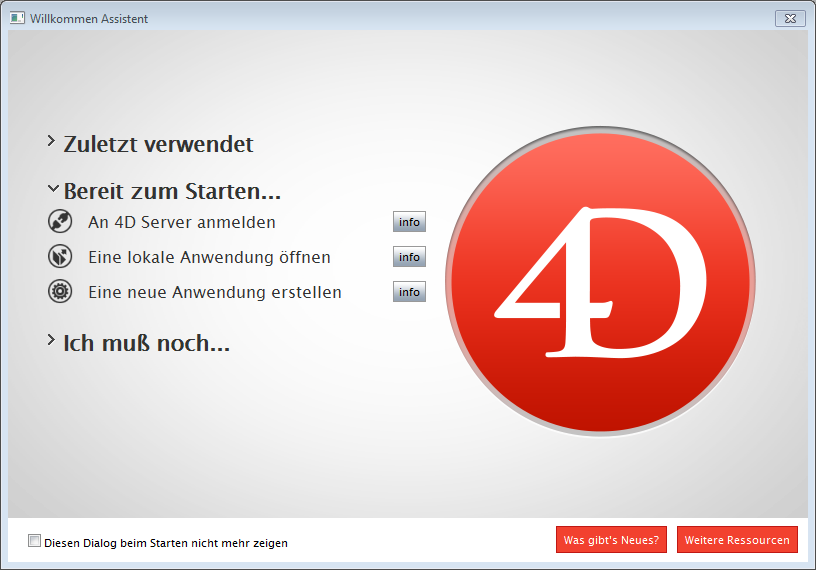The height and width of the screenshot is (570, 816).
Task: Click the gear icon for new application
Action: (x=60, y=292)
